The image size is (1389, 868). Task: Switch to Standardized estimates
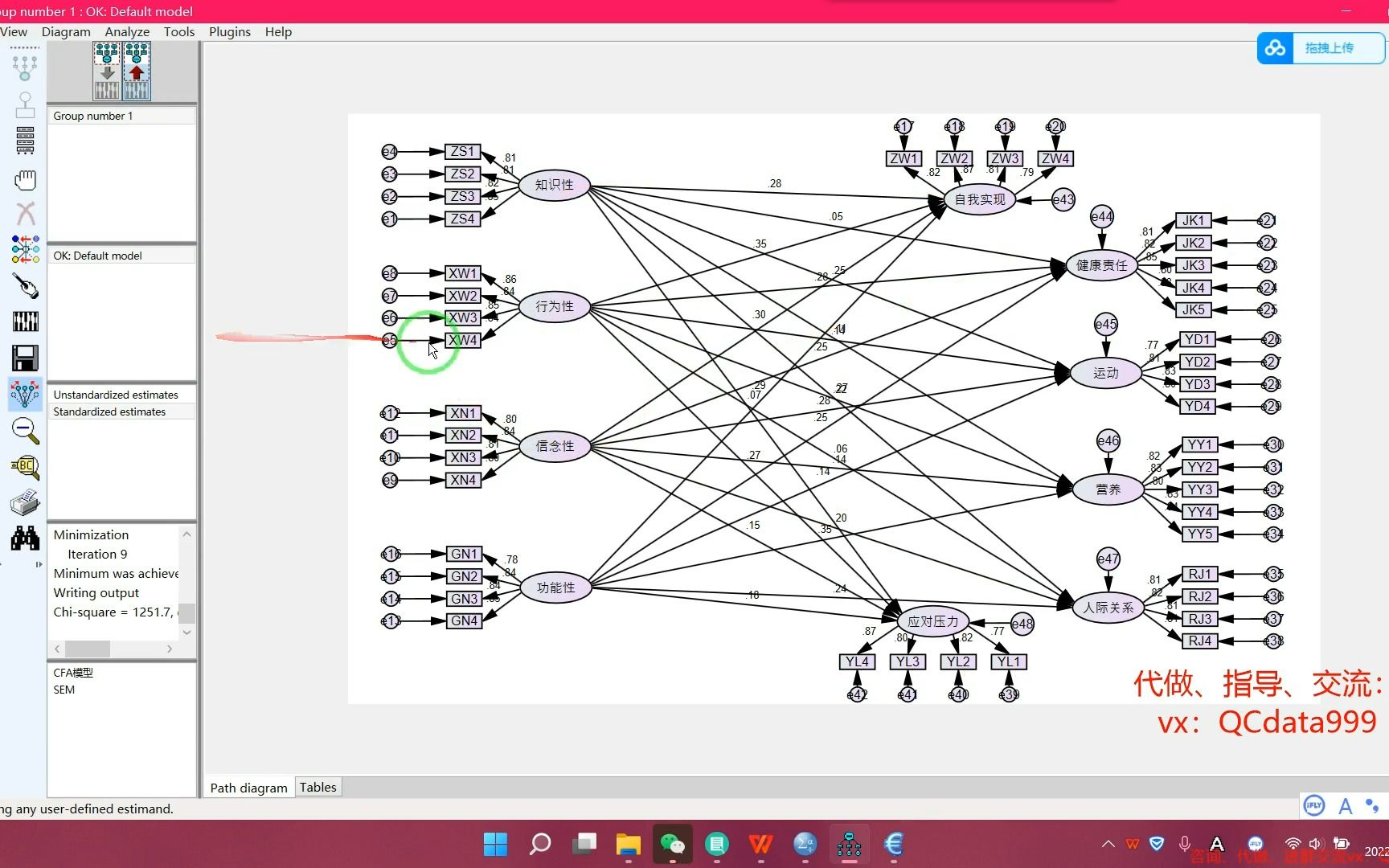[110, 411]
